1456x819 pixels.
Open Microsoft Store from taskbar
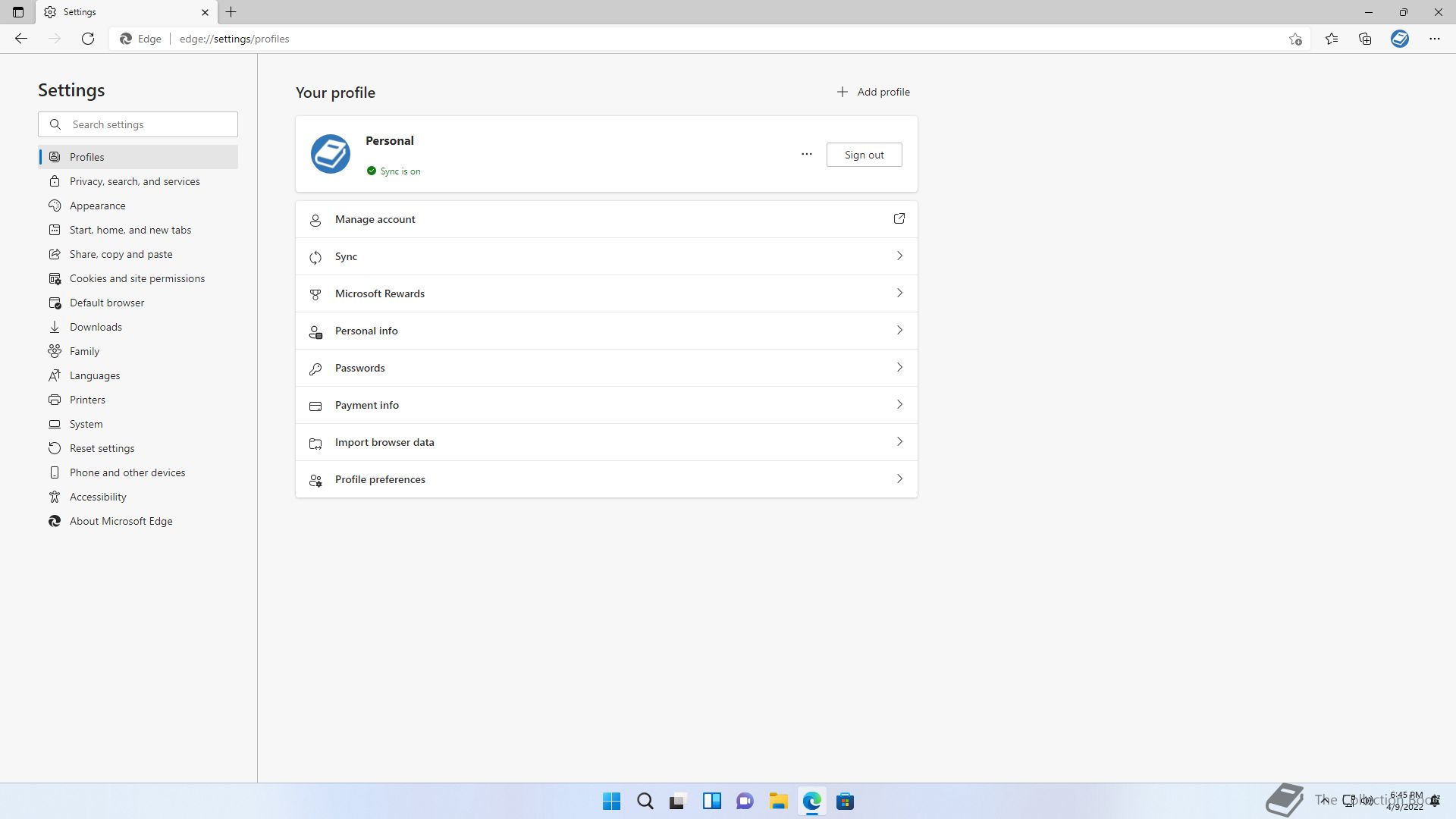pos(845,801)
